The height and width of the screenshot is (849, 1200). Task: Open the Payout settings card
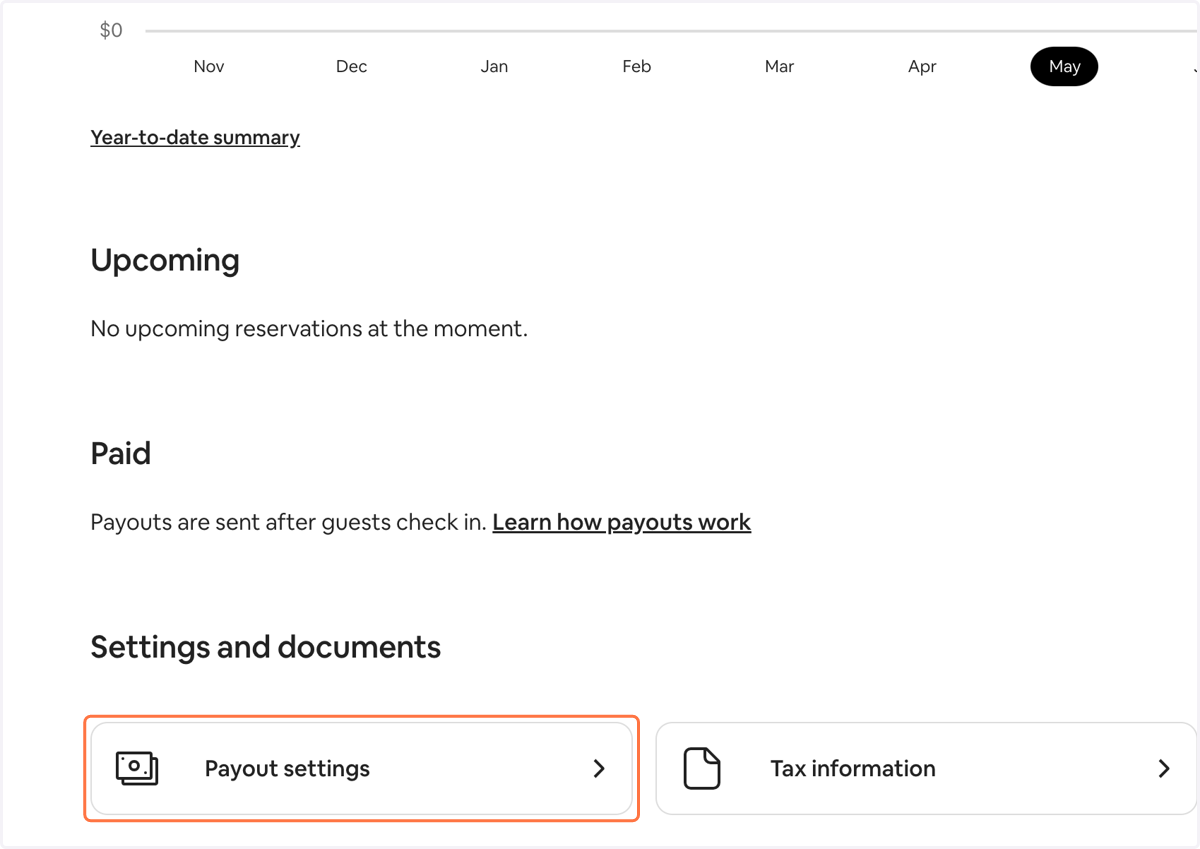[x=361, y=768]
